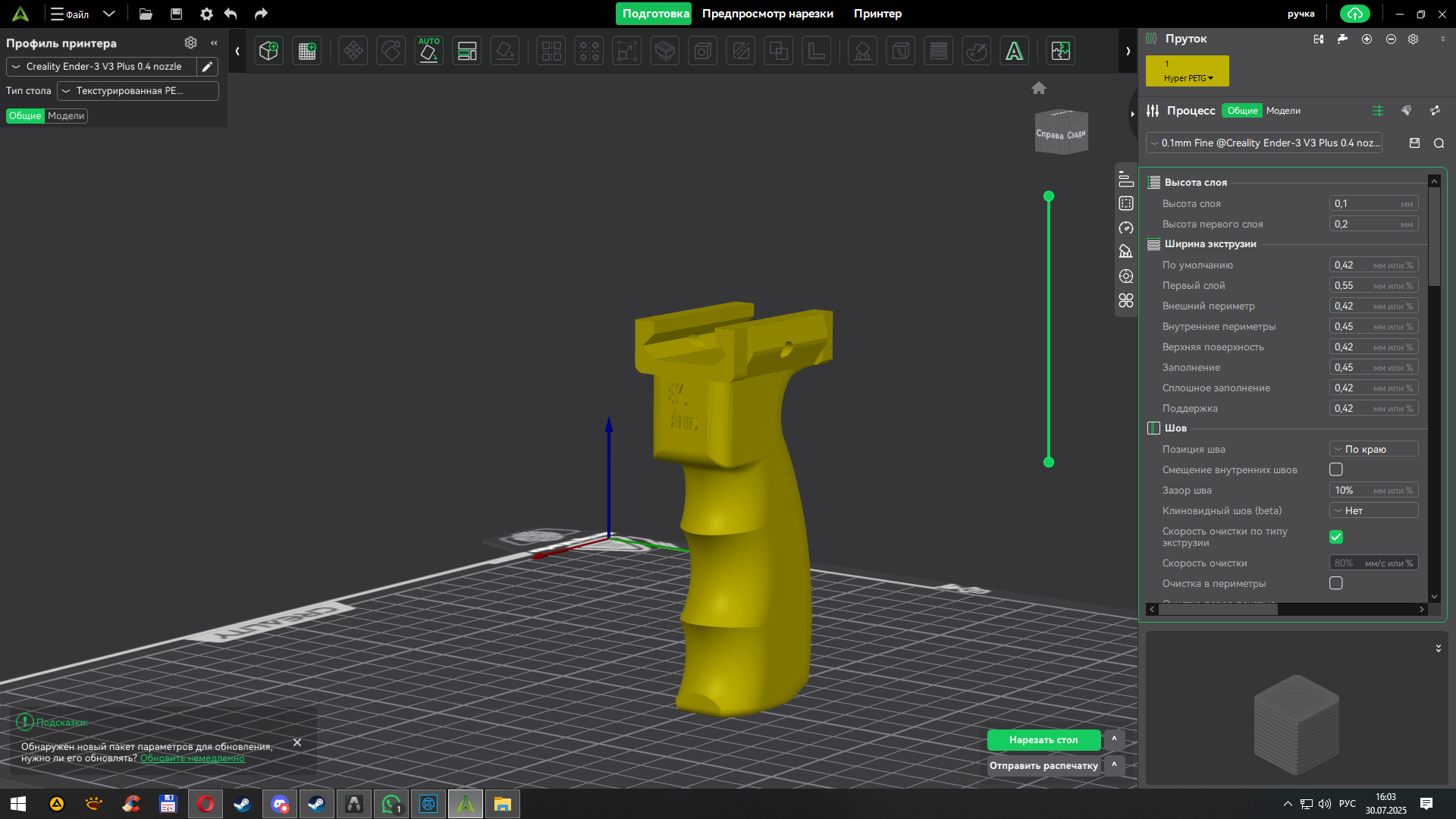Select the Scale tool icon
The width and height of the screenshot is (1456, 819).
pyautogui.click(x=627, y=51)
